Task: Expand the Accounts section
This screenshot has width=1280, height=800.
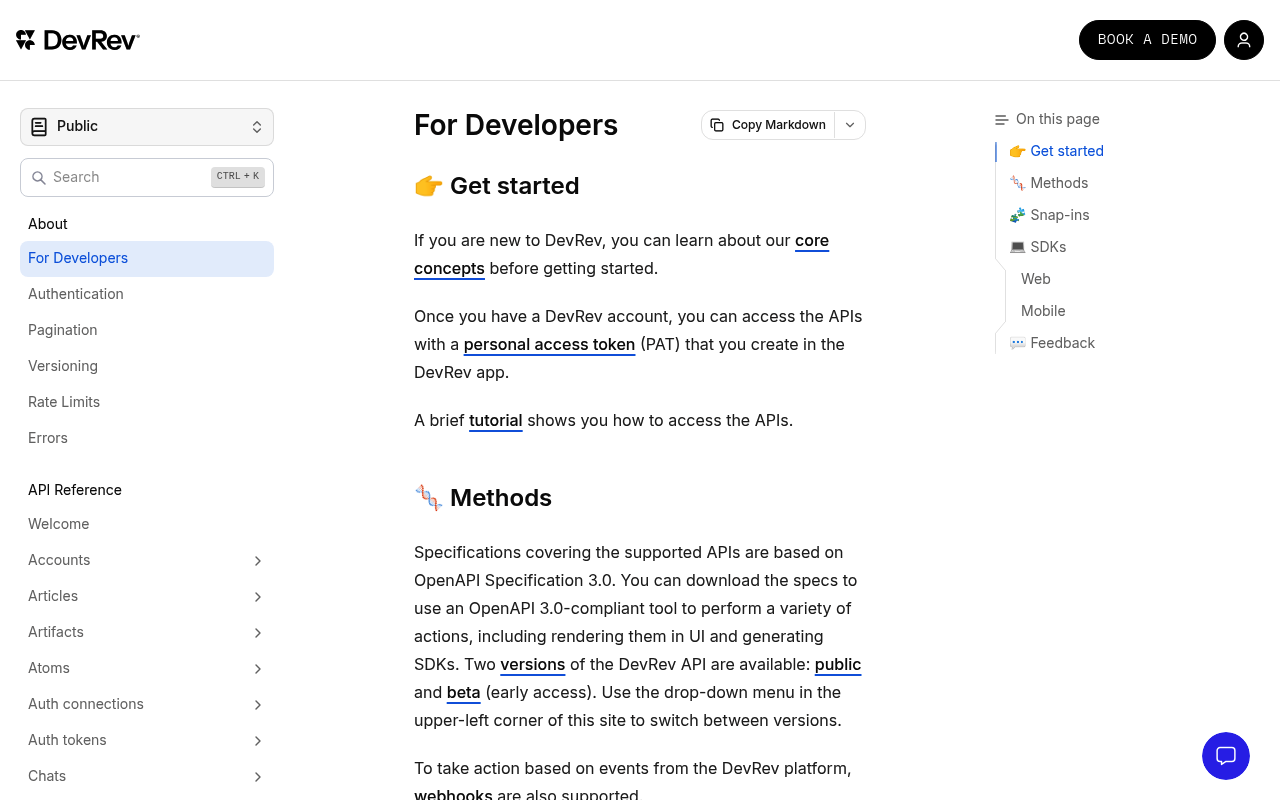Action: 258,561
